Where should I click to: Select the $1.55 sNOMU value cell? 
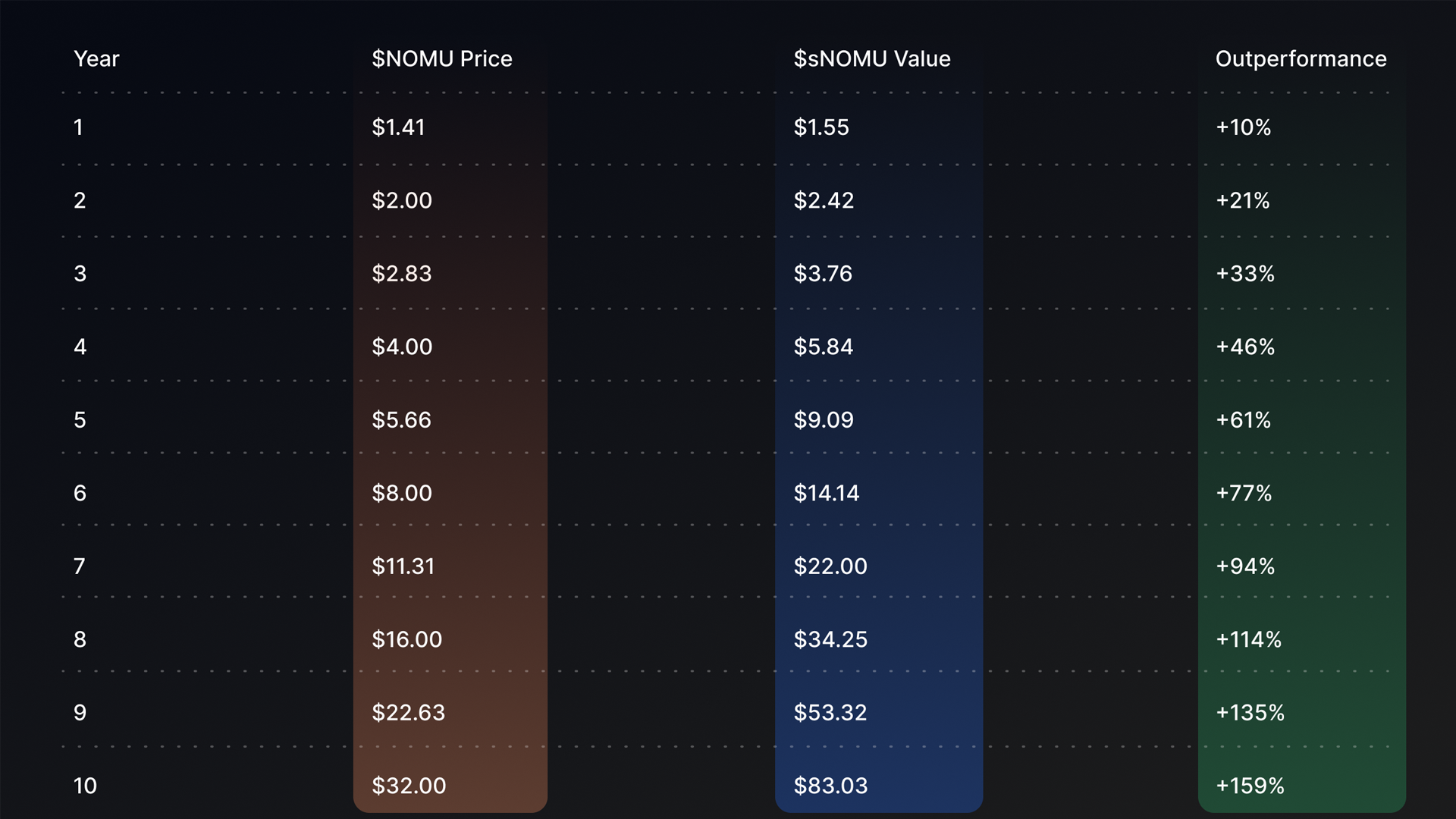click(821, 127)
